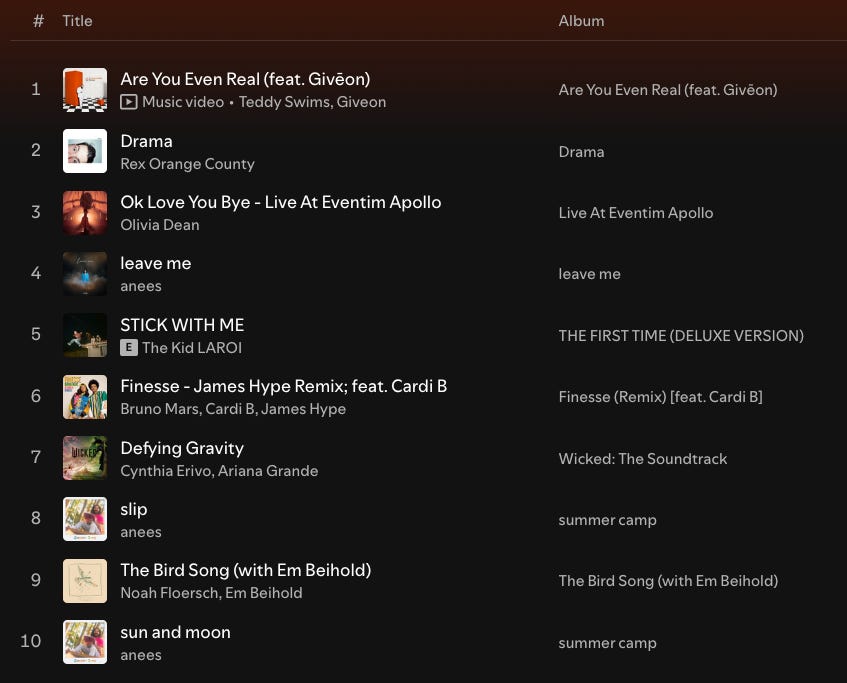Open the Rex Orange County artist link

pyautogui.click(x=187, y=164)
